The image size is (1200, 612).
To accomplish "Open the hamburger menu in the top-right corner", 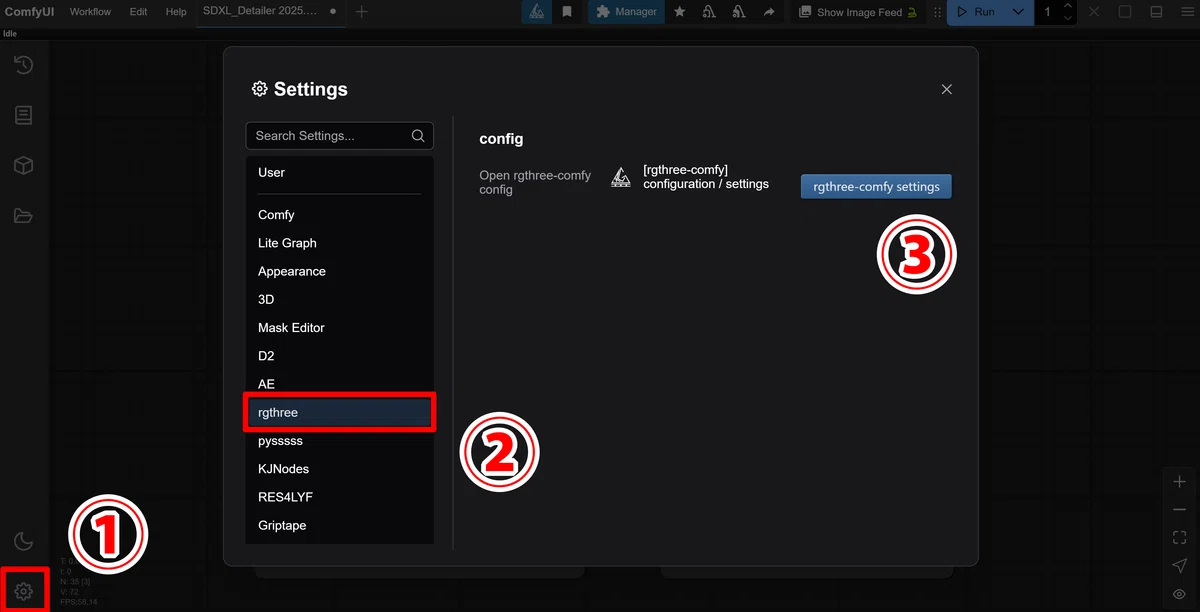I will (1185, 12).
